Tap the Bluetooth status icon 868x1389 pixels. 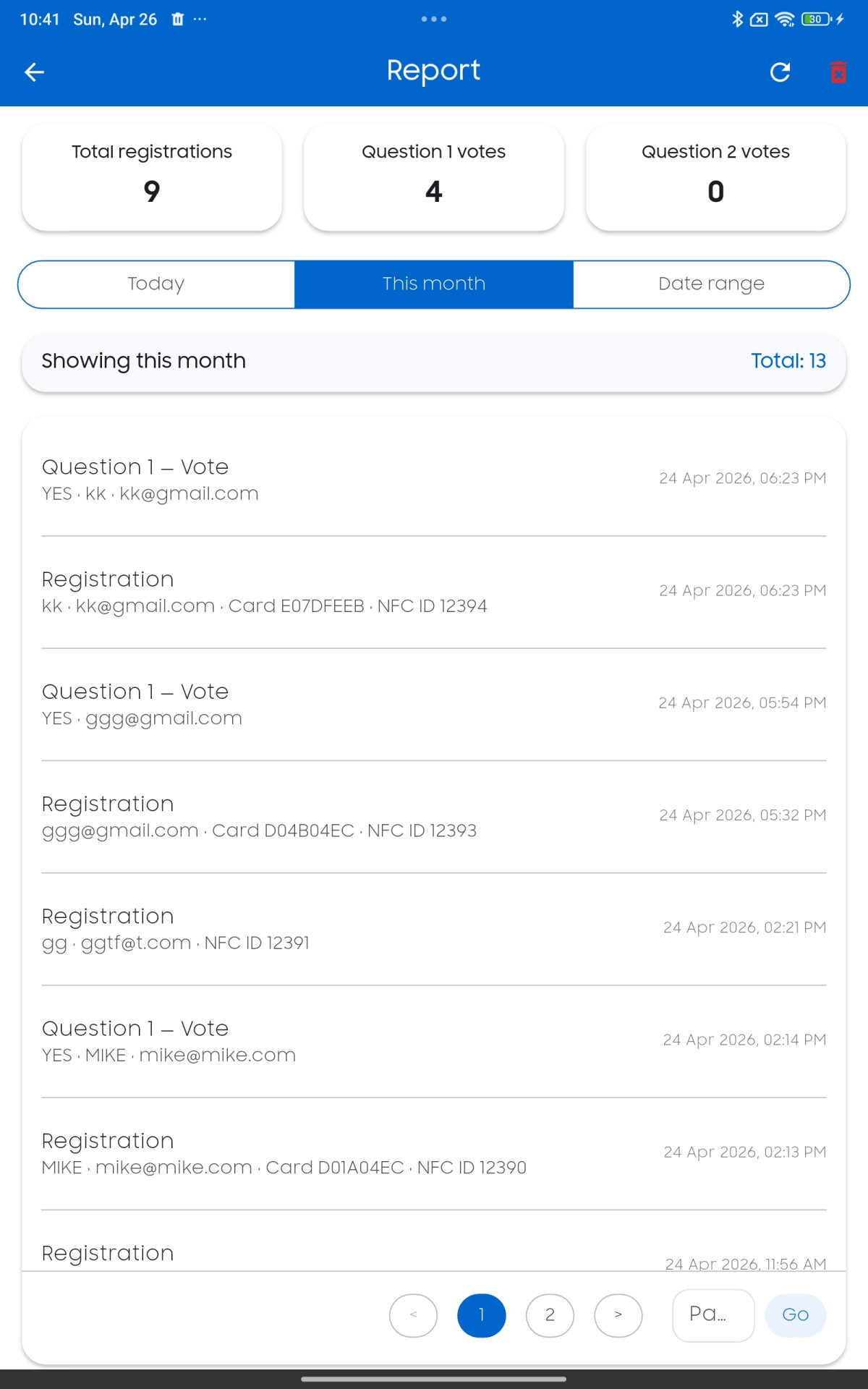coord(737,20)
